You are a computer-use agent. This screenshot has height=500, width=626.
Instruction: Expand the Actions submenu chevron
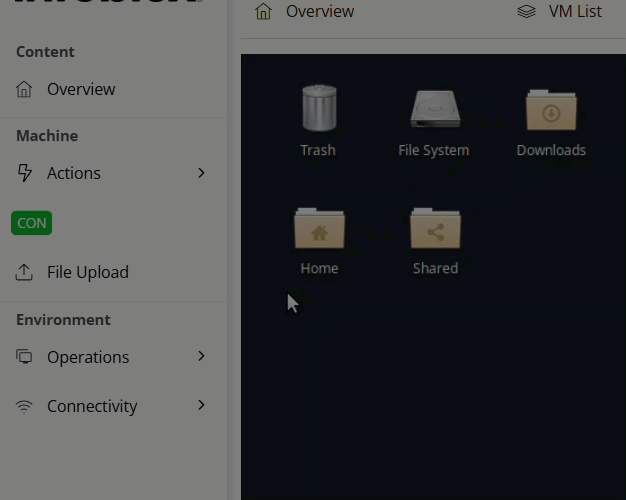pyautogui.click(x=201, y=173)
